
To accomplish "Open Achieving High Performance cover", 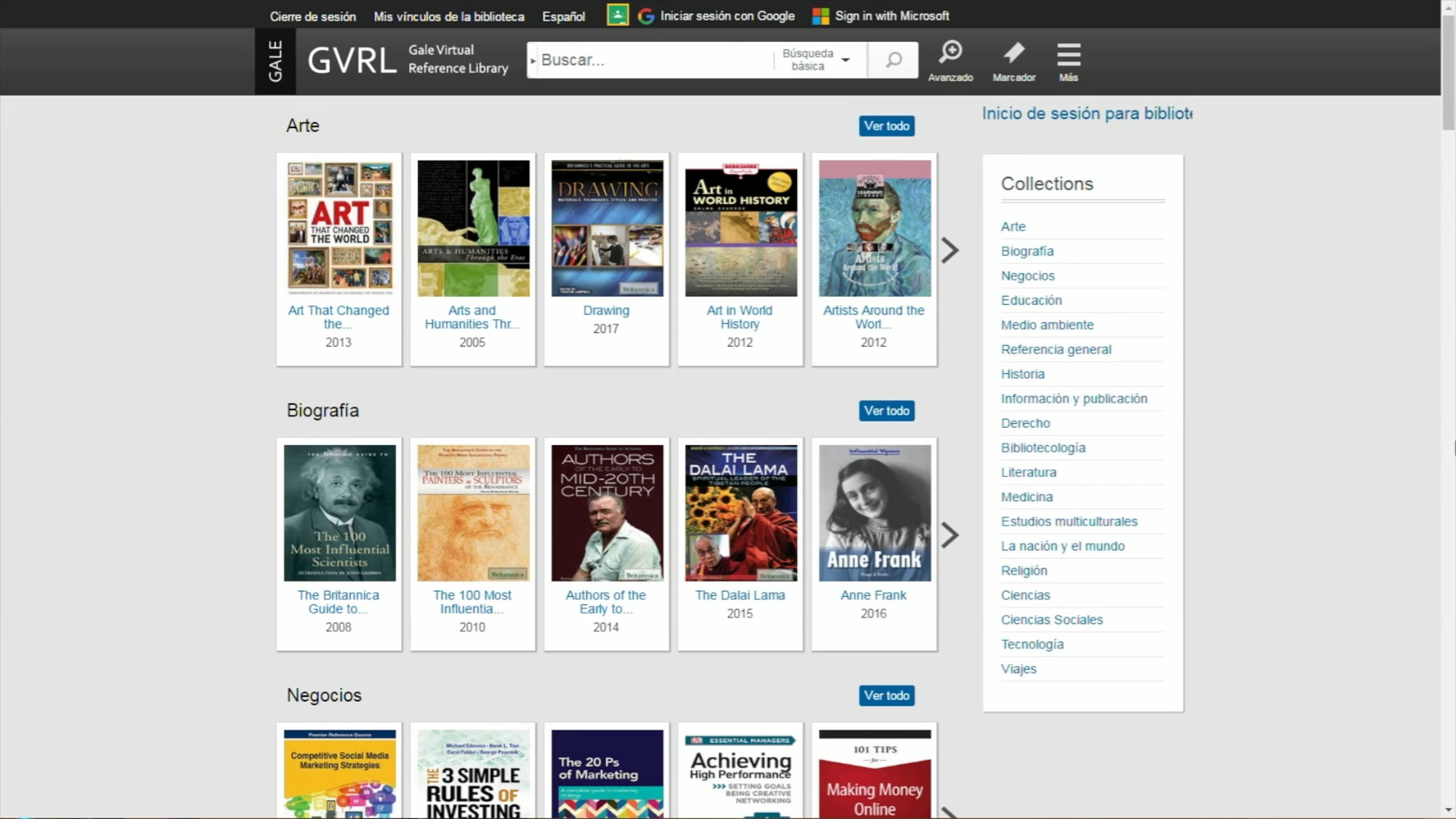I will pyautogui.click(x=741, y=774).
